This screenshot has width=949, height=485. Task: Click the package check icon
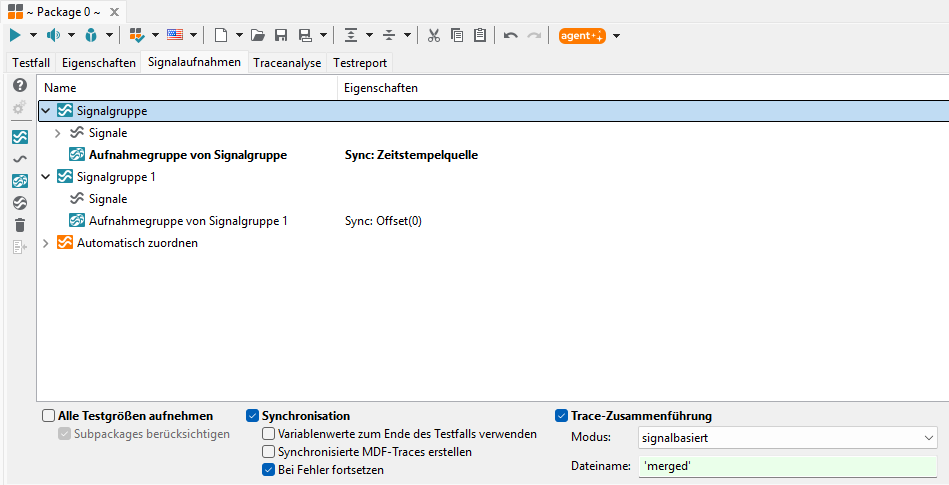pyautogui.click(x=137, y=36)
